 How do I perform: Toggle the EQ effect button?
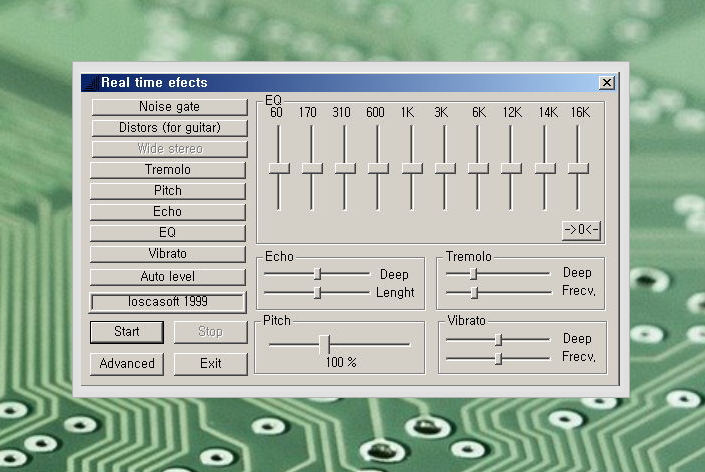[168, 232]
